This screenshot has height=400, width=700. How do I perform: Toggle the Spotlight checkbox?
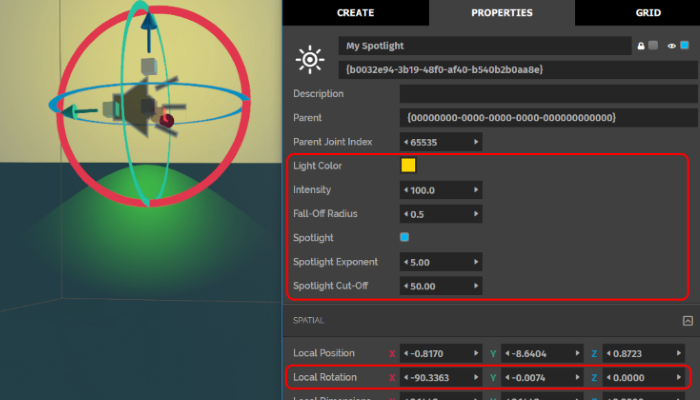tap(404, 237)
